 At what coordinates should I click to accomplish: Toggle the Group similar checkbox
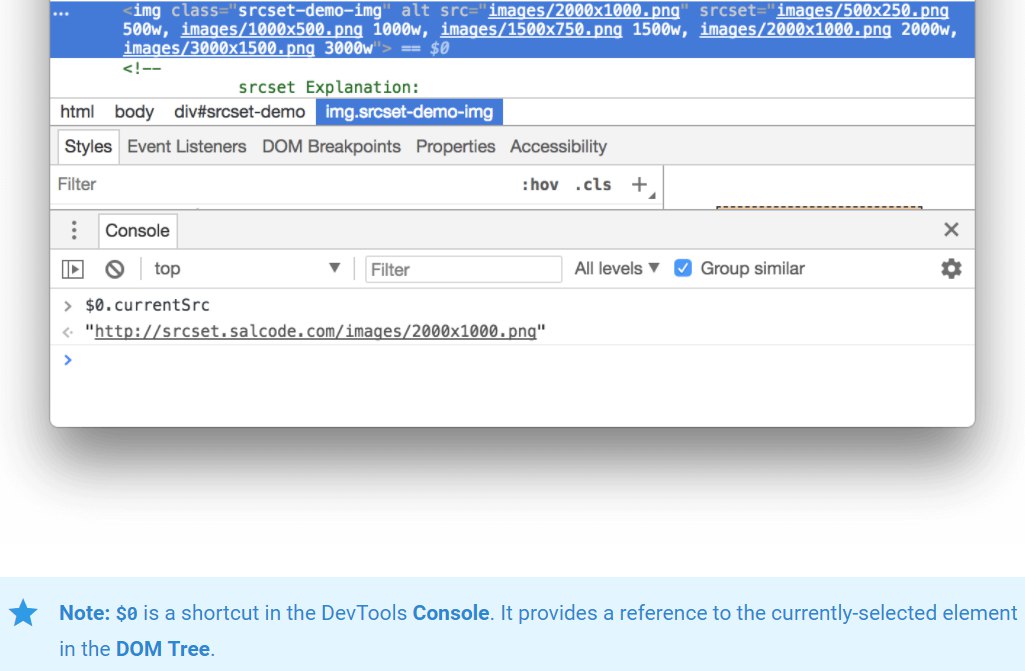(x=683, y=268)
